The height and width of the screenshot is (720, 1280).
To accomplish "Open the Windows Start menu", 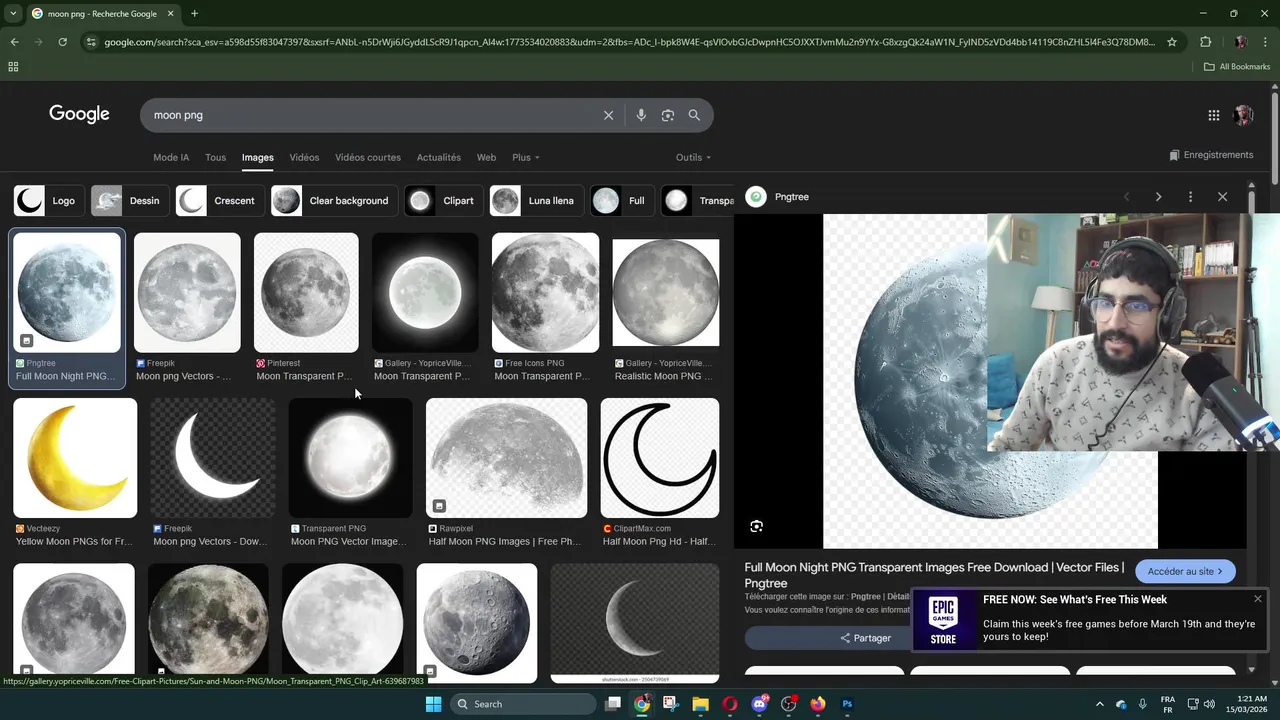I will [x=433, y=704].
